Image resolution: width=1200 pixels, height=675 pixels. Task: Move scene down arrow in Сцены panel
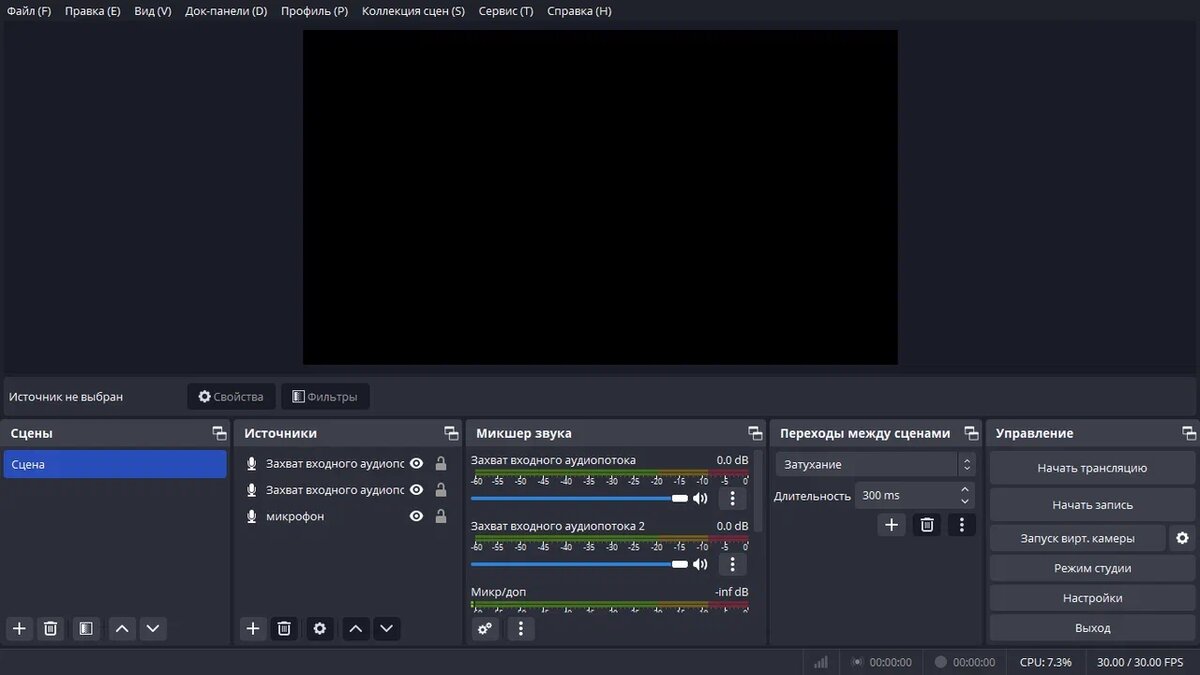click(153, 628)
